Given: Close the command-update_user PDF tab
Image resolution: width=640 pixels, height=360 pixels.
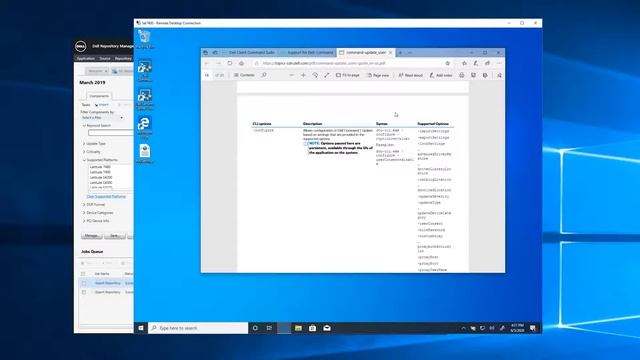Looking at the screenshot, I should click(x=391, y=53).
